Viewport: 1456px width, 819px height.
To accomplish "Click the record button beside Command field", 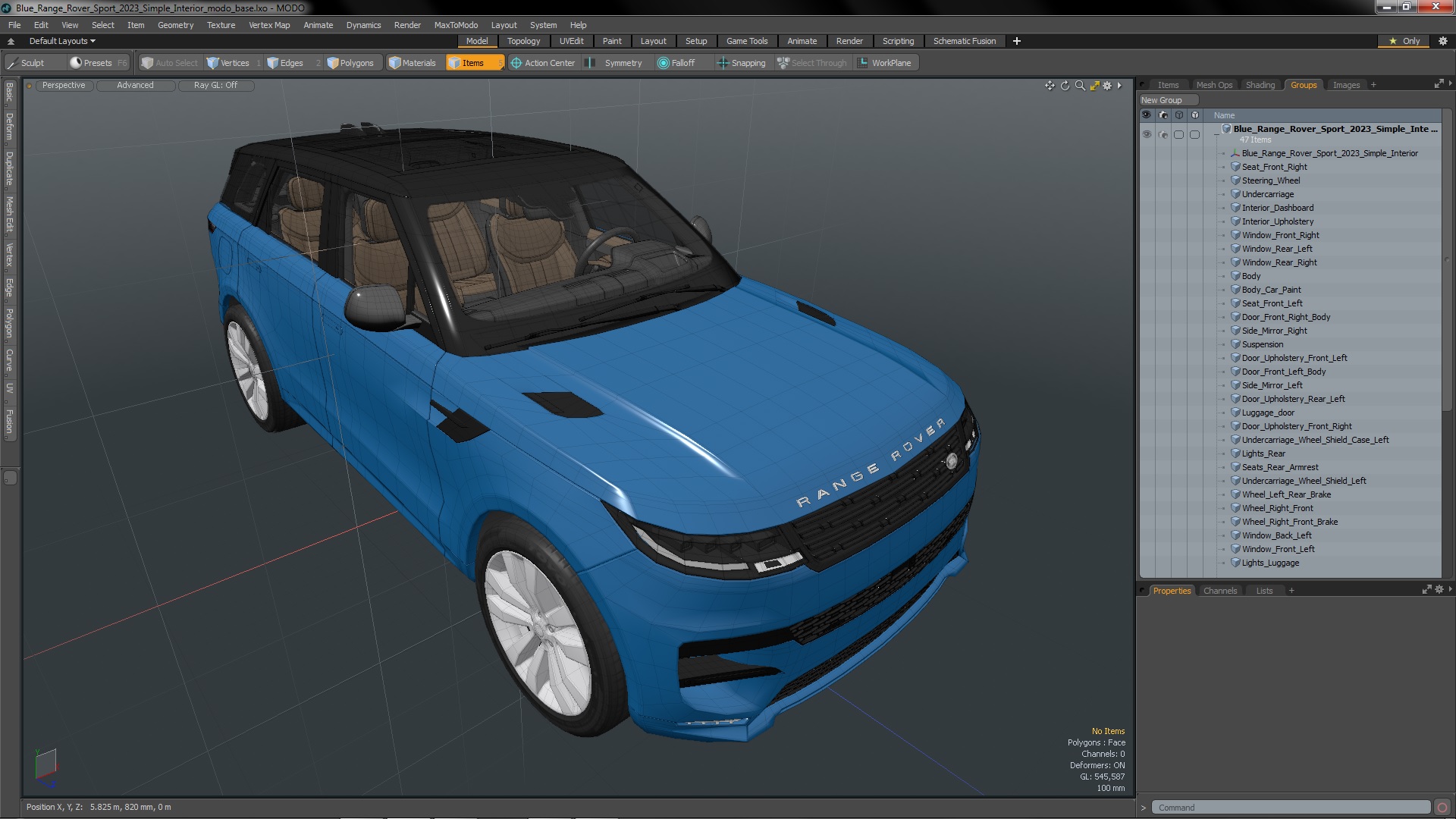I will point(1442,808).
